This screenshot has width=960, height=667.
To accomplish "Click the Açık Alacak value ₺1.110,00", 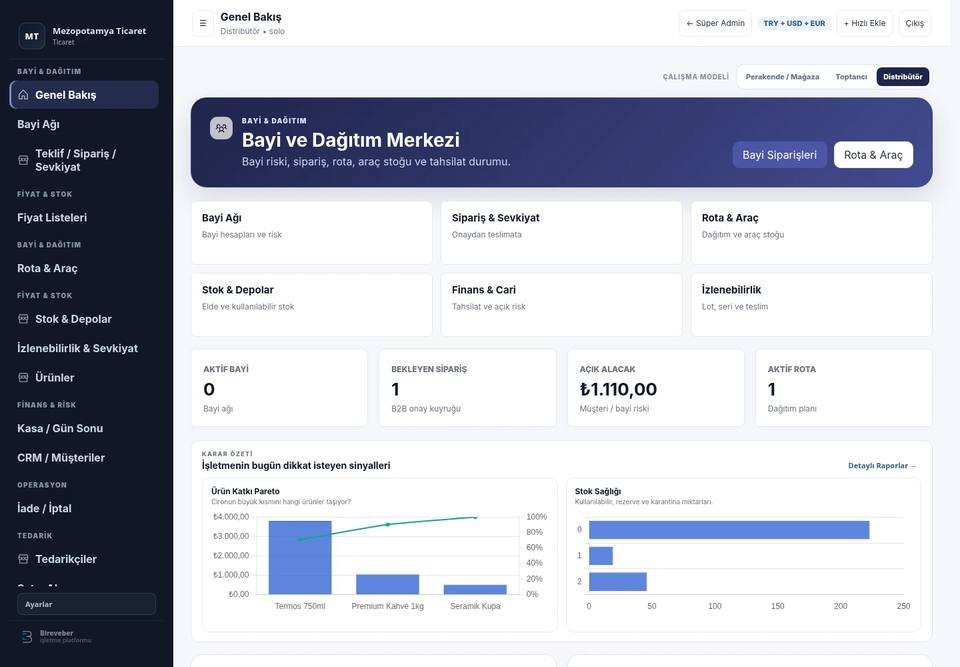I will click(x=618, y=389).
